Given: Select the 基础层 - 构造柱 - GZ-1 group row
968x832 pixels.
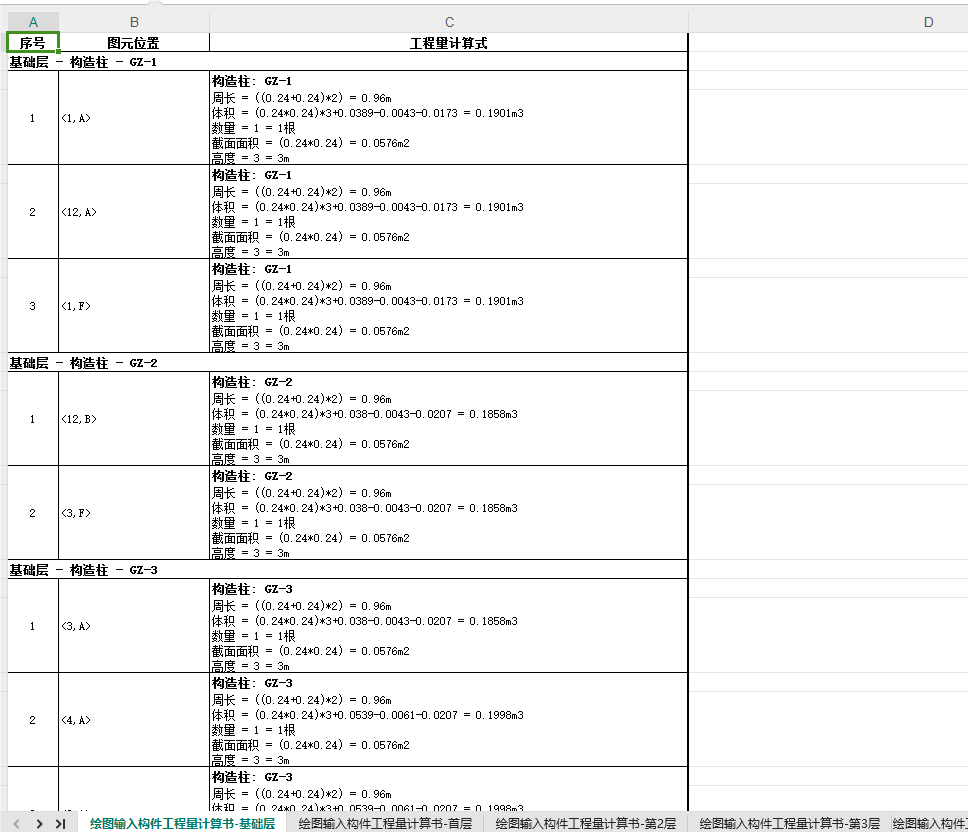Looking at the screenshot, I should click(x=348, y=62).
